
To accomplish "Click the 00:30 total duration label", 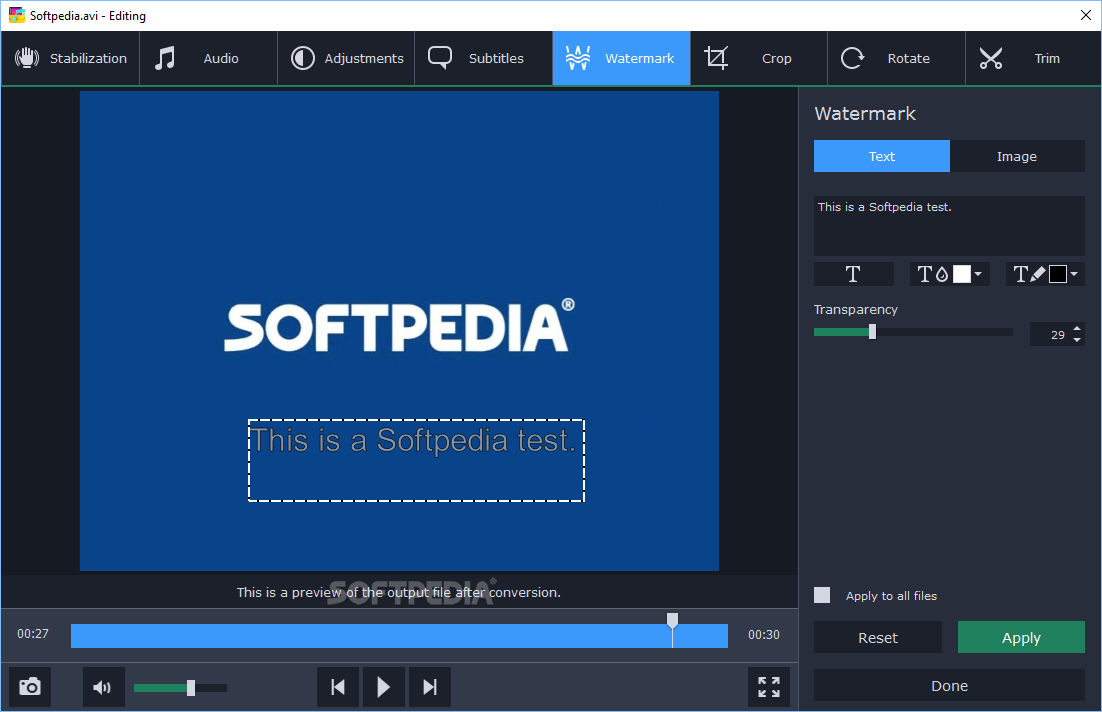I will (x=764, y=635).
